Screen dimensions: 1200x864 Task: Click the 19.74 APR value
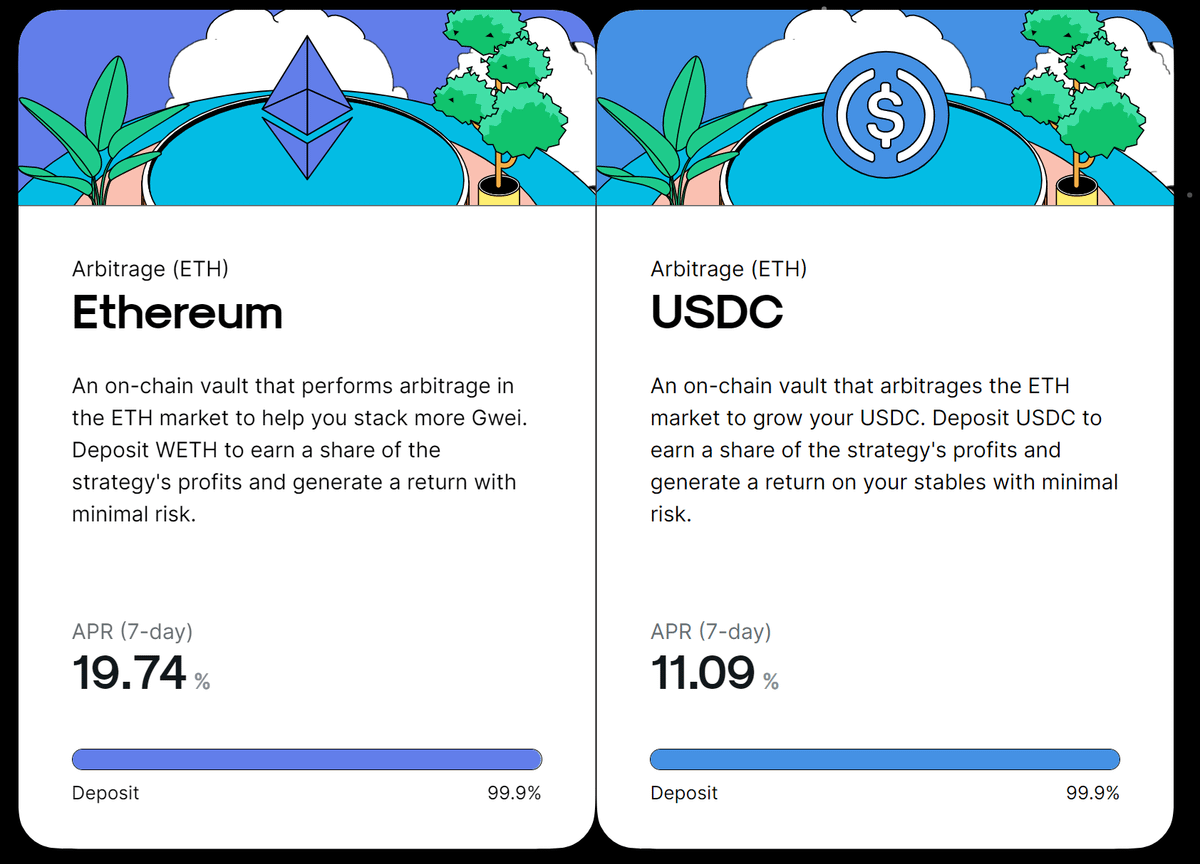tap(130, 673)
